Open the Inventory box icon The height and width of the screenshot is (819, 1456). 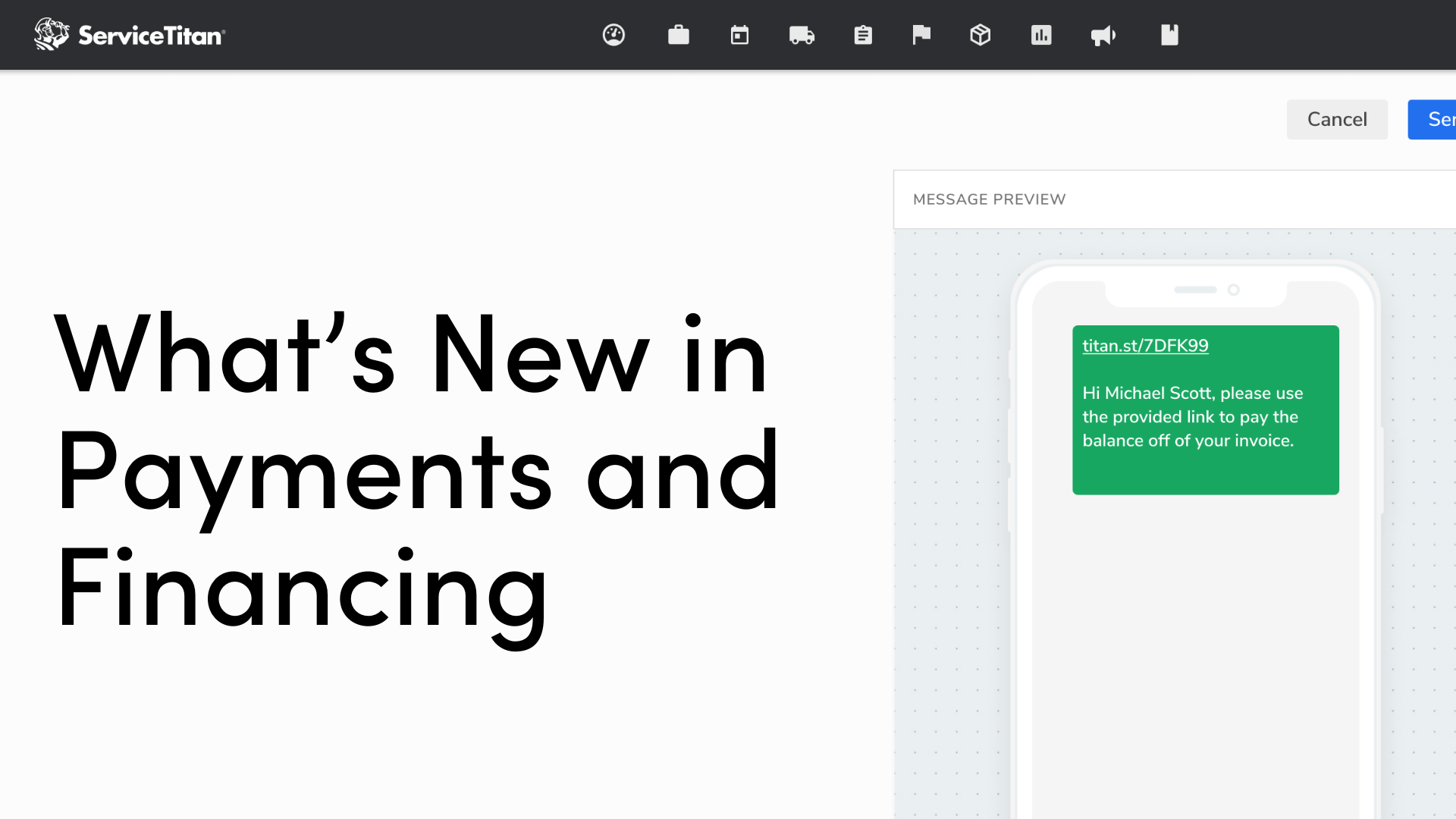click(980, 35)
